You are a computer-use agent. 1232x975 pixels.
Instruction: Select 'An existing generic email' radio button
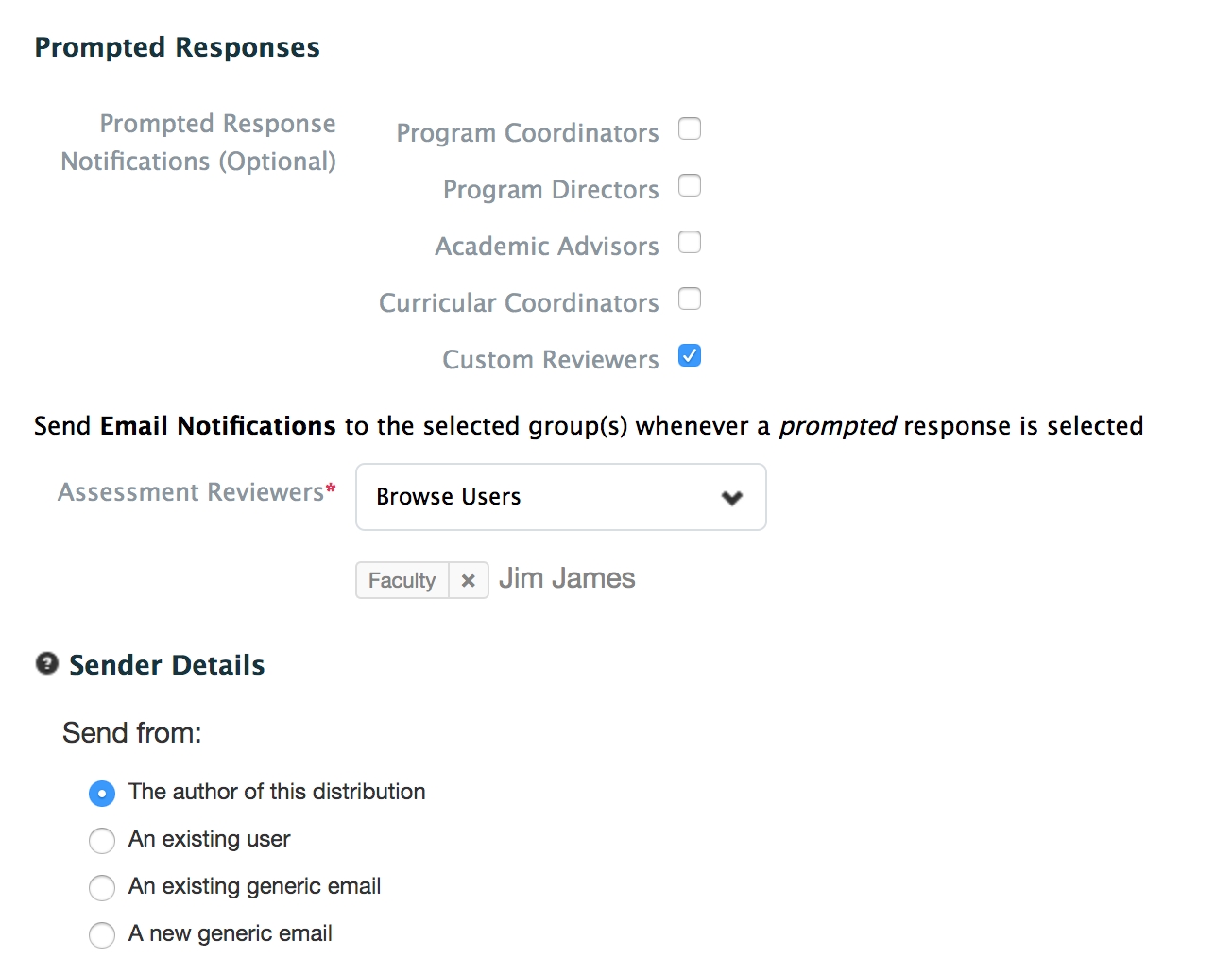(x=102, y=887)
